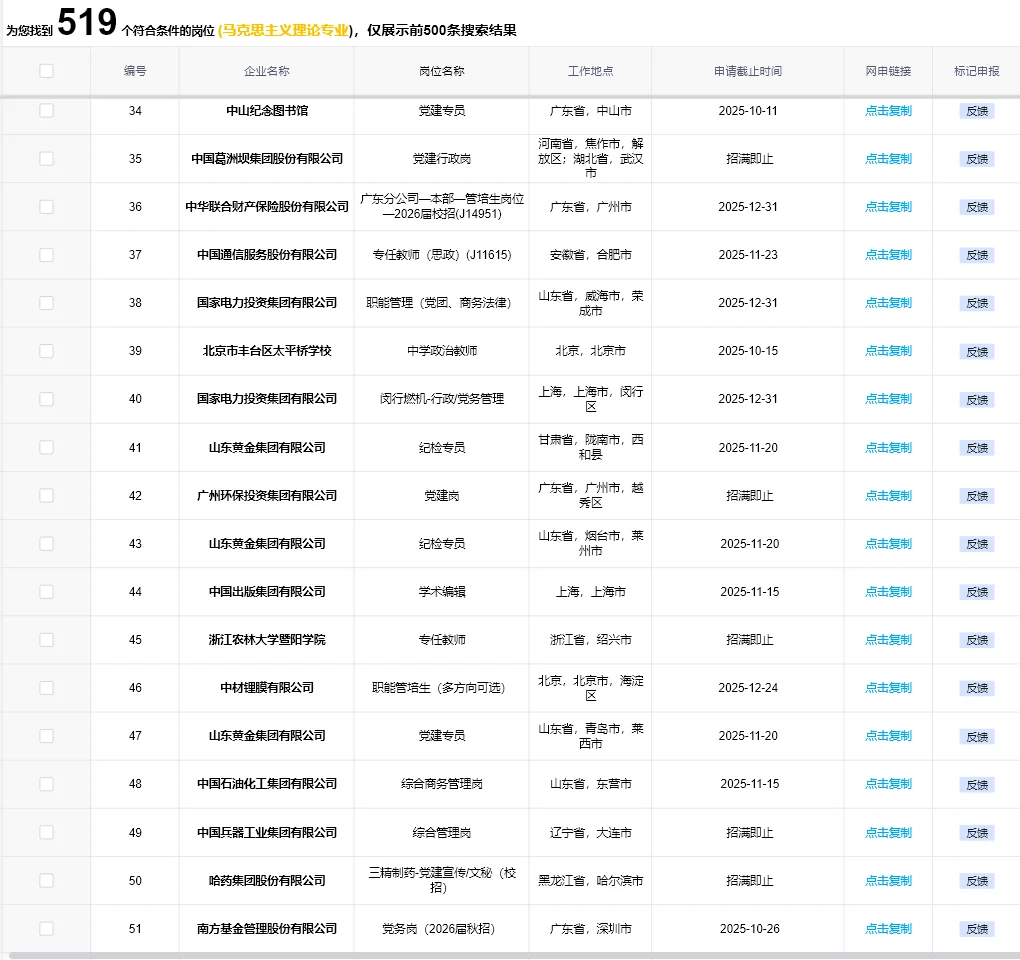This screenshot has height=960, width=1020.
Task: Send feedback for row 36 中华联合财产保险
Action: pos(976,207)
